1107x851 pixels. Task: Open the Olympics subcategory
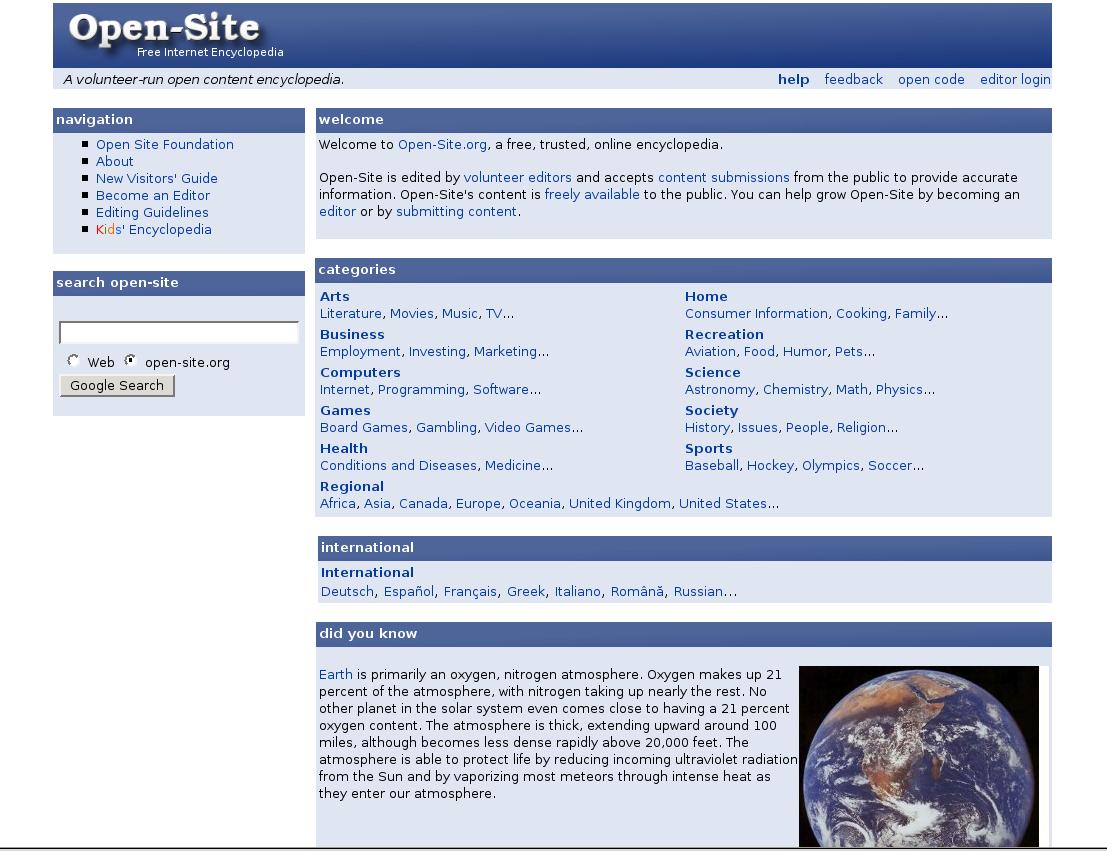click(831, 465)
